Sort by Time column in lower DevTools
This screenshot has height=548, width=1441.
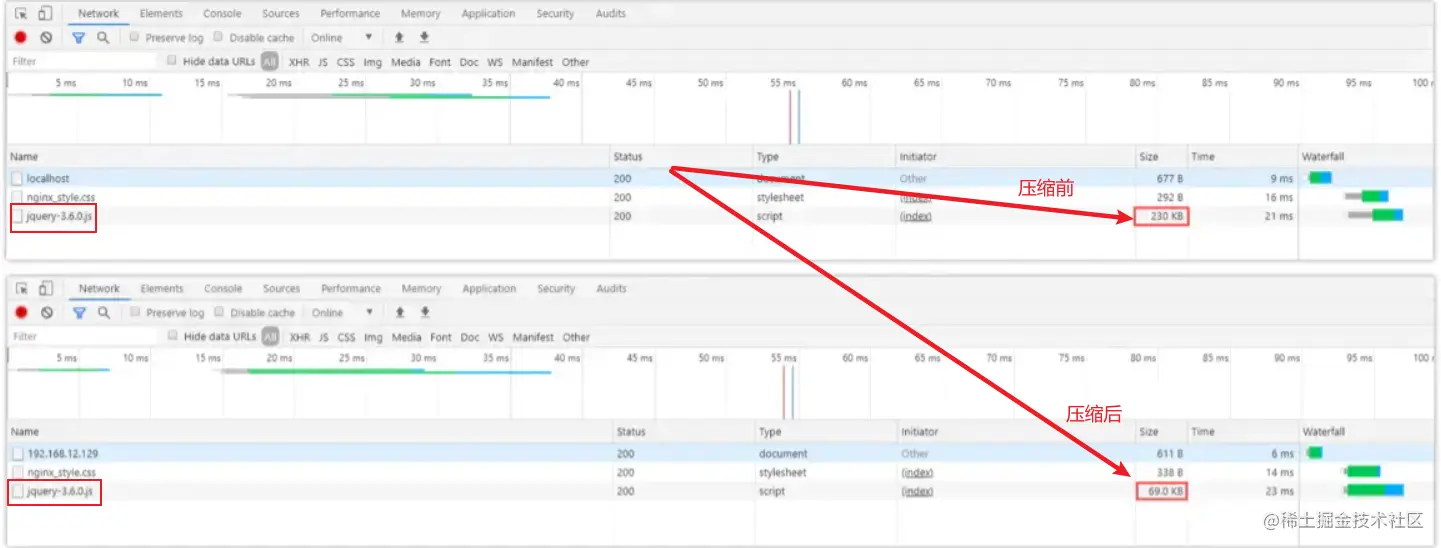(x=1242, y=432)
